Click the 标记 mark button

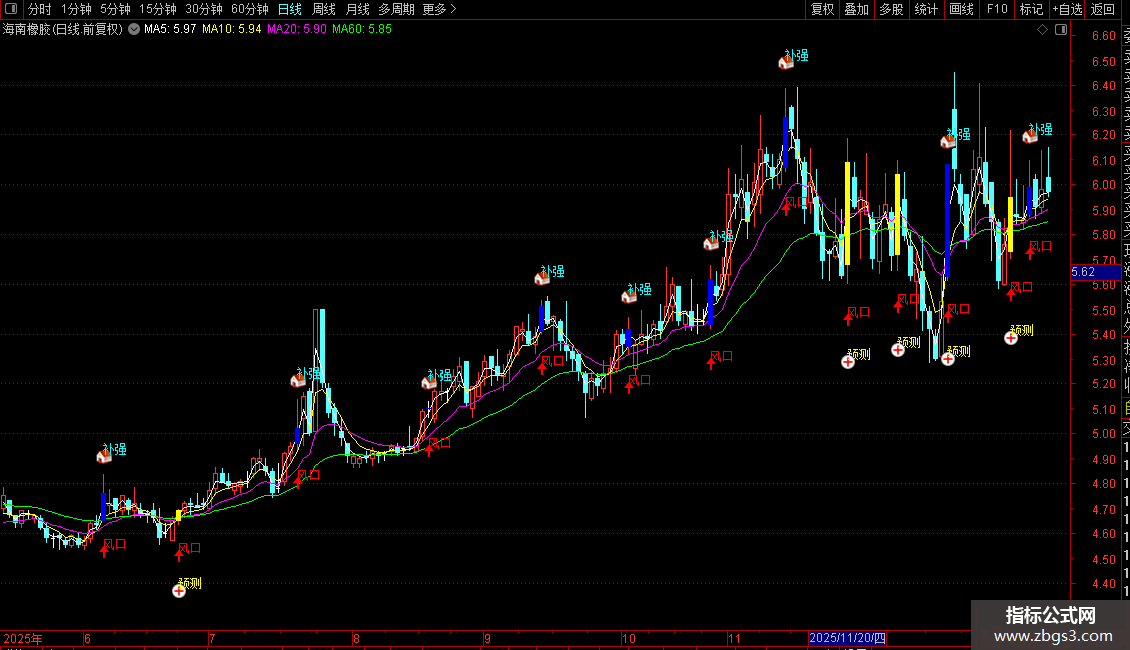(1031, 9)
